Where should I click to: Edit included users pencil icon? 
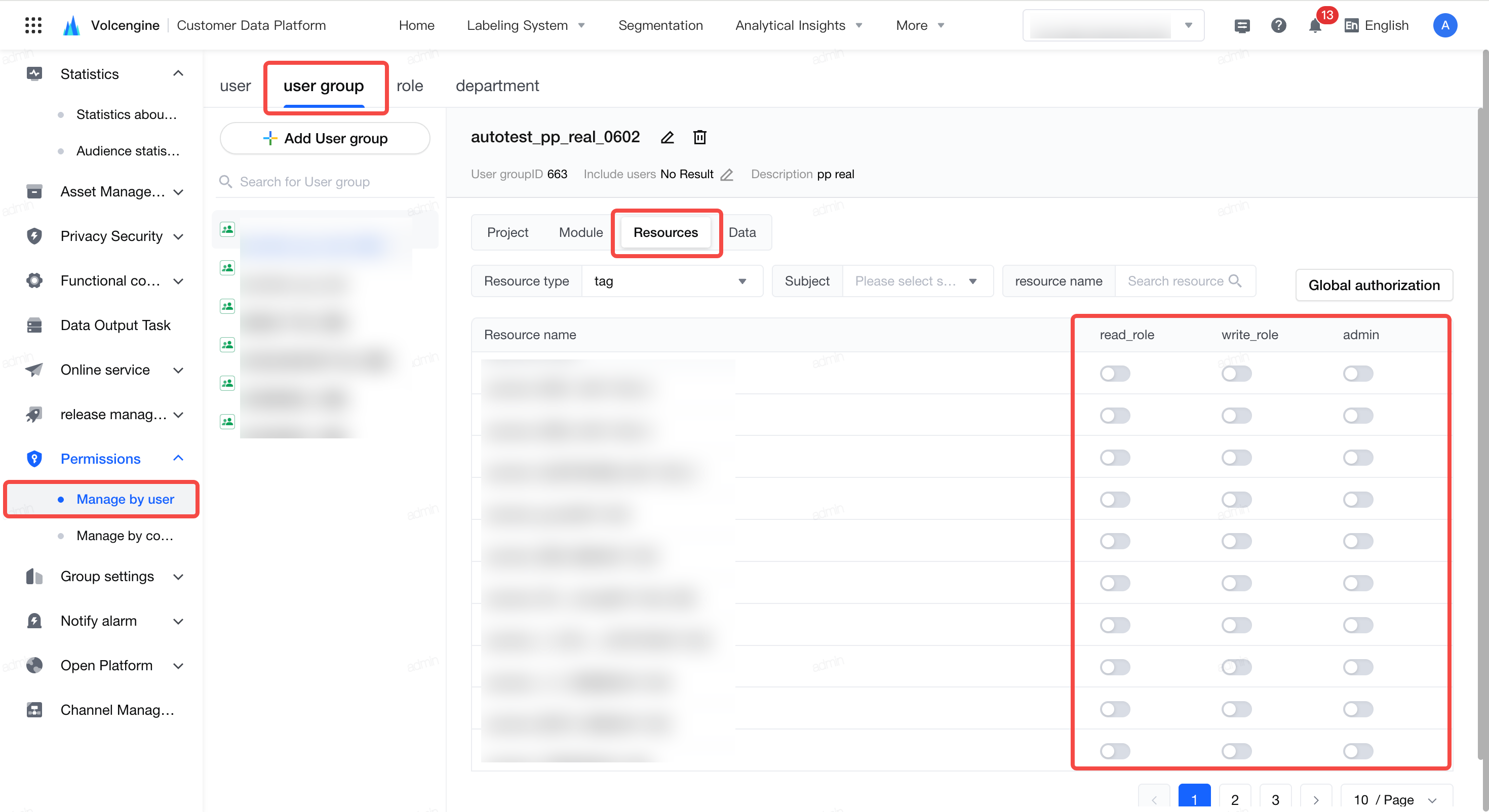tap(727, 175)
